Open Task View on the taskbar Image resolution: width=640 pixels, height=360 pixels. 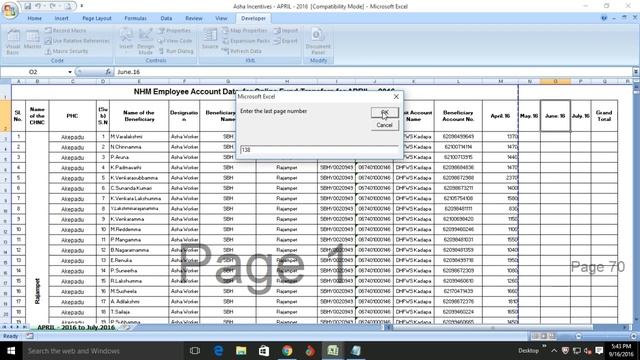pyautogui.click(x=195, y=351)
